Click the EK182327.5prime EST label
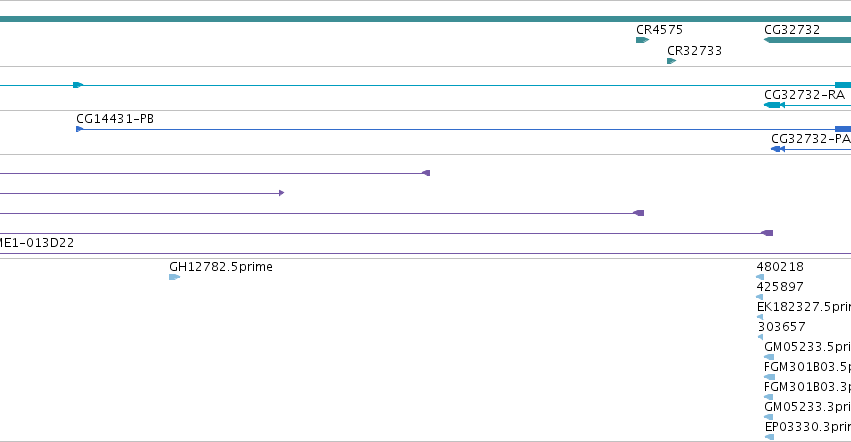This screenshot has width=851, height=442. pos(804,307)
